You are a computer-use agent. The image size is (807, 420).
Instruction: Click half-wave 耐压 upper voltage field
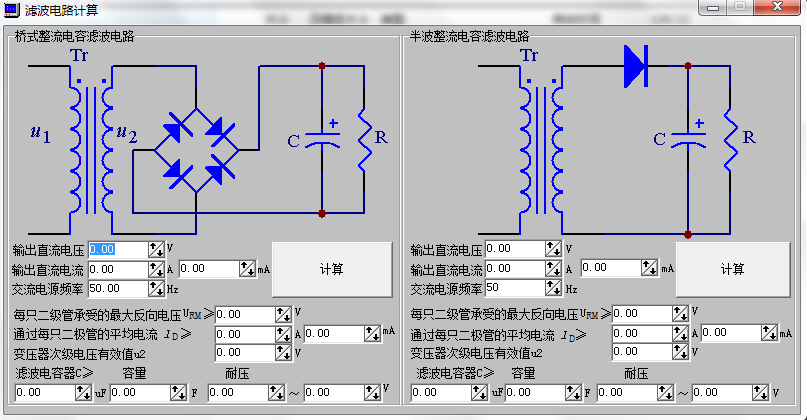(722, 393)
